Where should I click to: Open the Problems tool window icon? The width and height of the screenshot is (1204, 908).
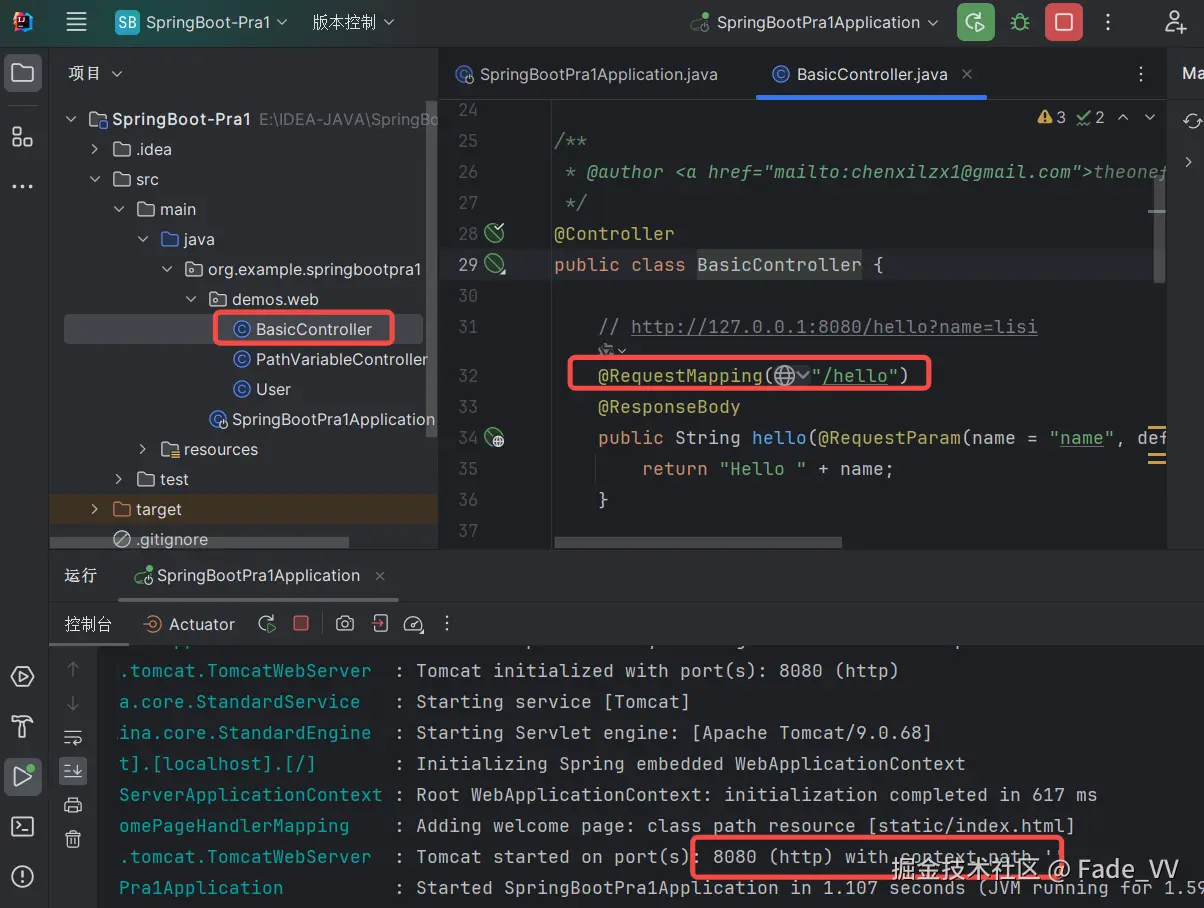pos(22,877)
